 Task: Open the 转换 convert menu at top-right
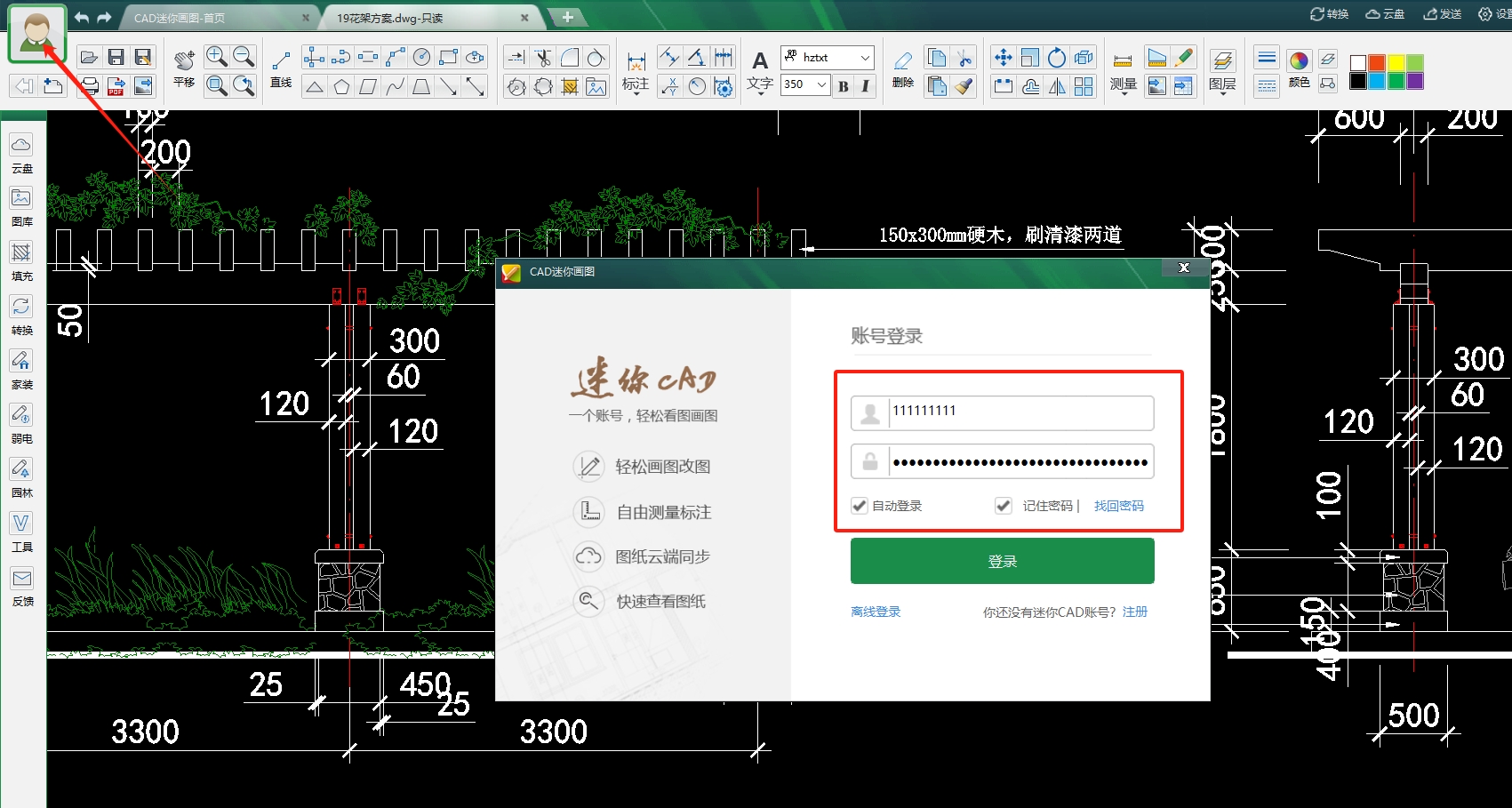[x=1330, y=13]
